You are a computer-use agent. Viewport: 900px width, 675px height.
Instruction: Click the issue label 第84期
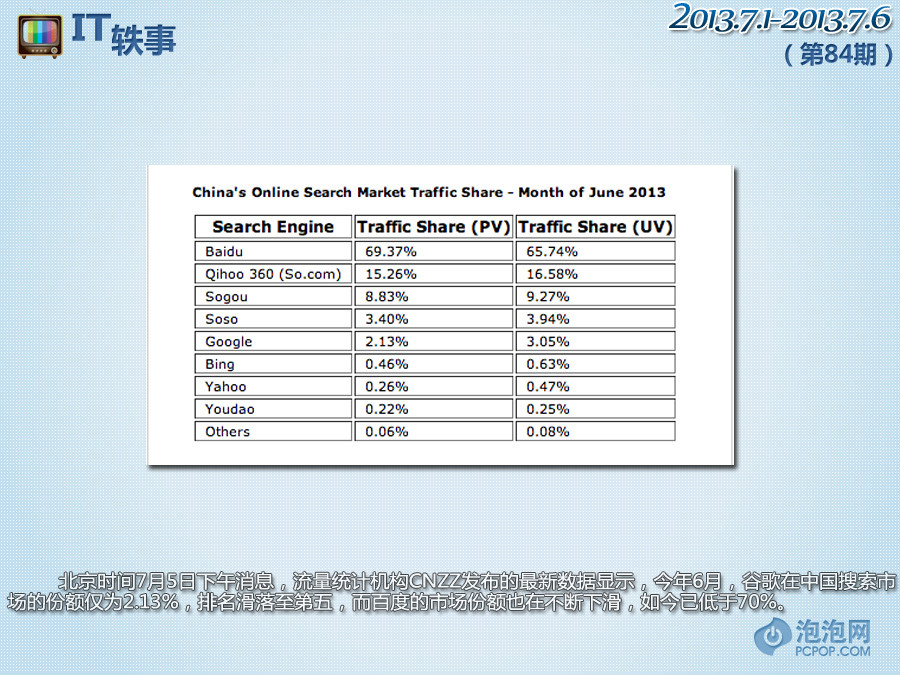[x=839, y=55]
